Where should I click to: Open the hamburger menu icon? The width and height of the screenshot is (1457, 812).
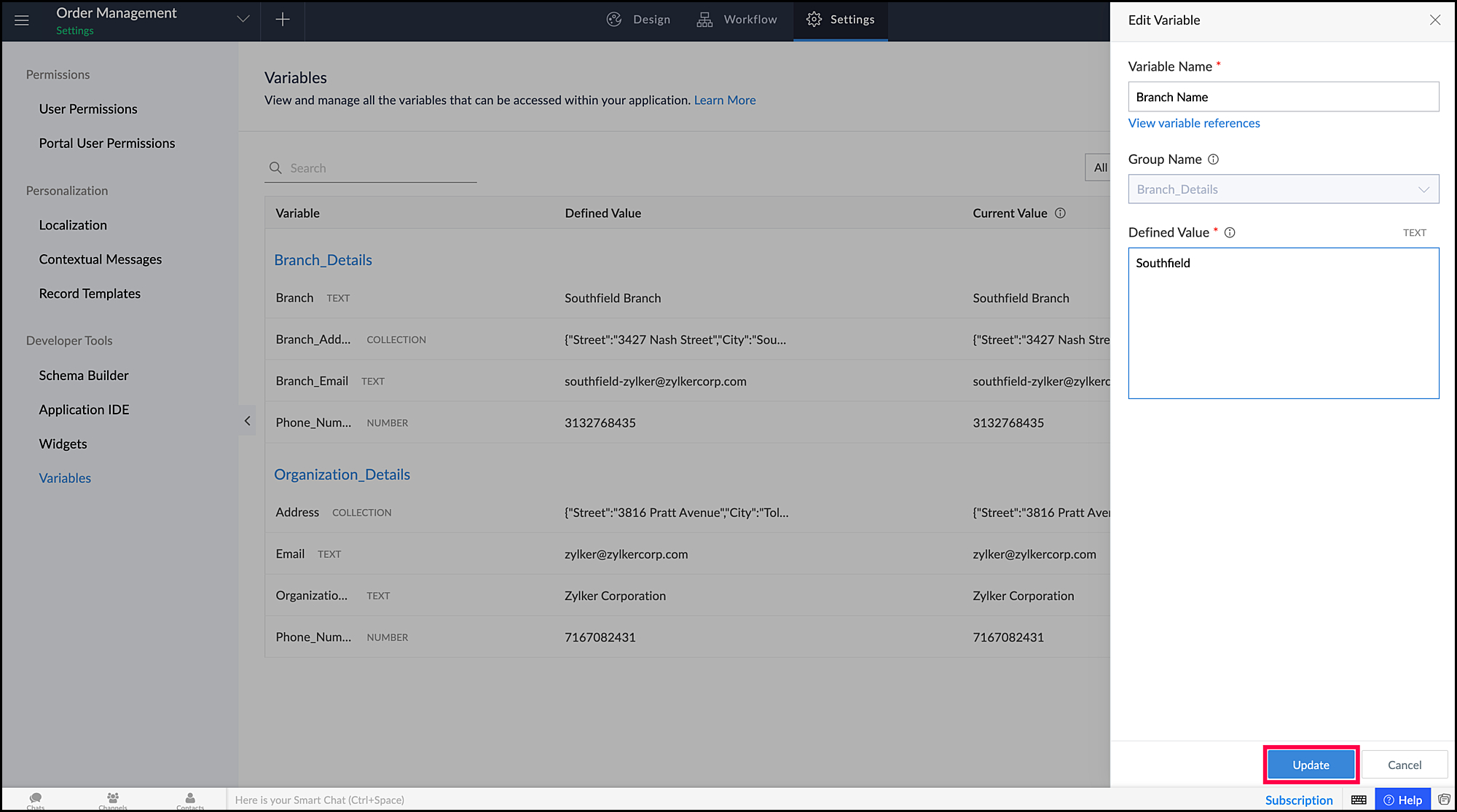pos(22,20)
